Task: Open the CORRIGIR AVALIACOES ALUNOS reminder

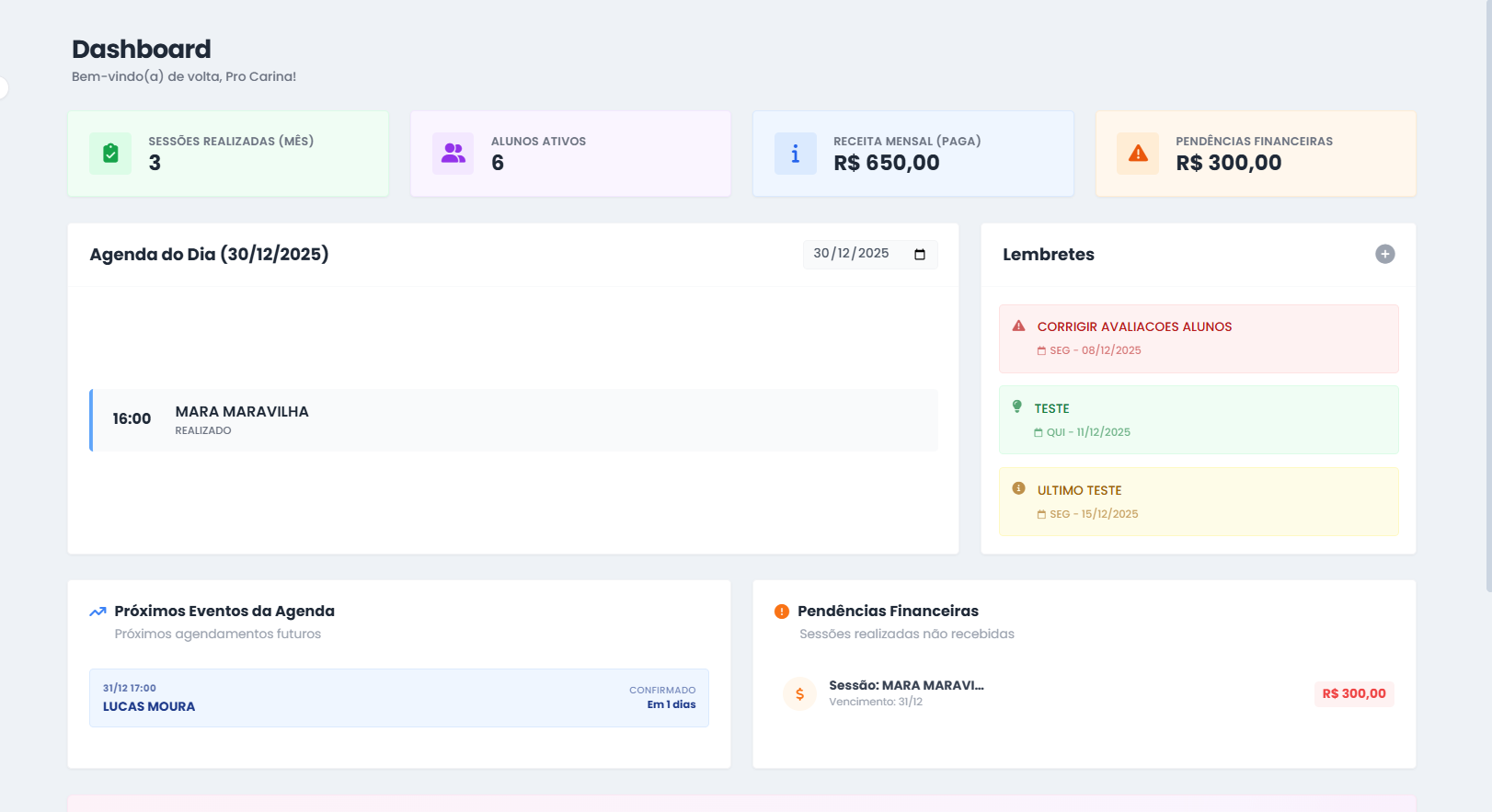Action: pos(1199,338)
